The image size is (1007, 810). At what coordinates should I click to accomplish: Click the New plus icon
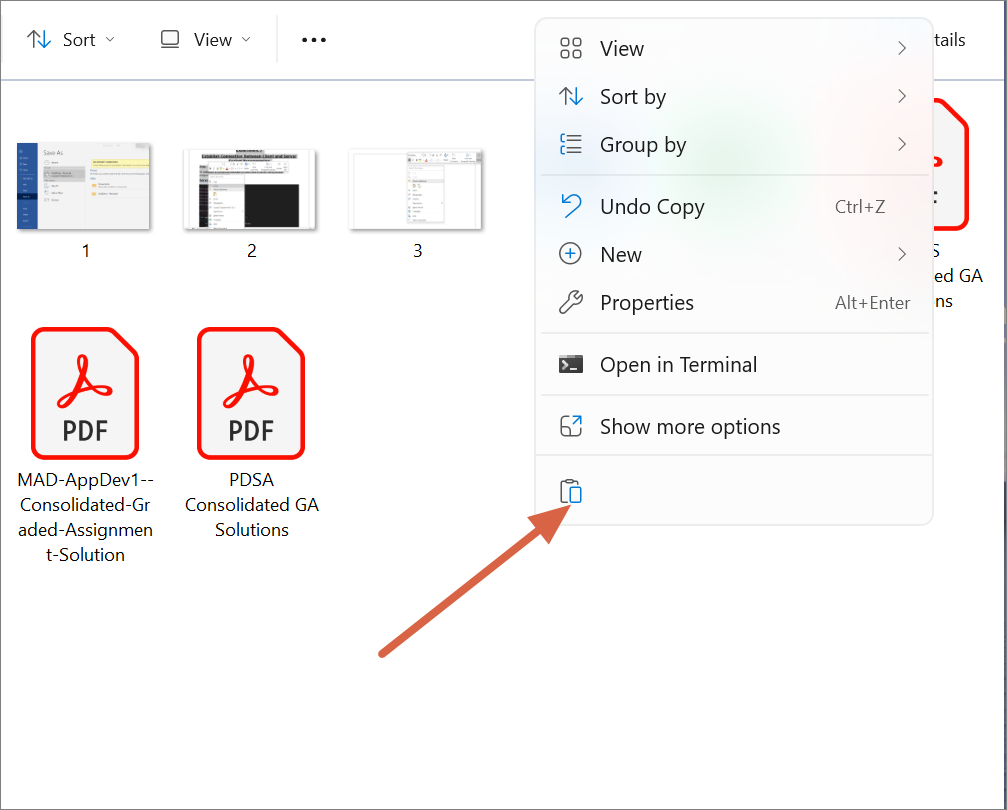click(570, 254)
